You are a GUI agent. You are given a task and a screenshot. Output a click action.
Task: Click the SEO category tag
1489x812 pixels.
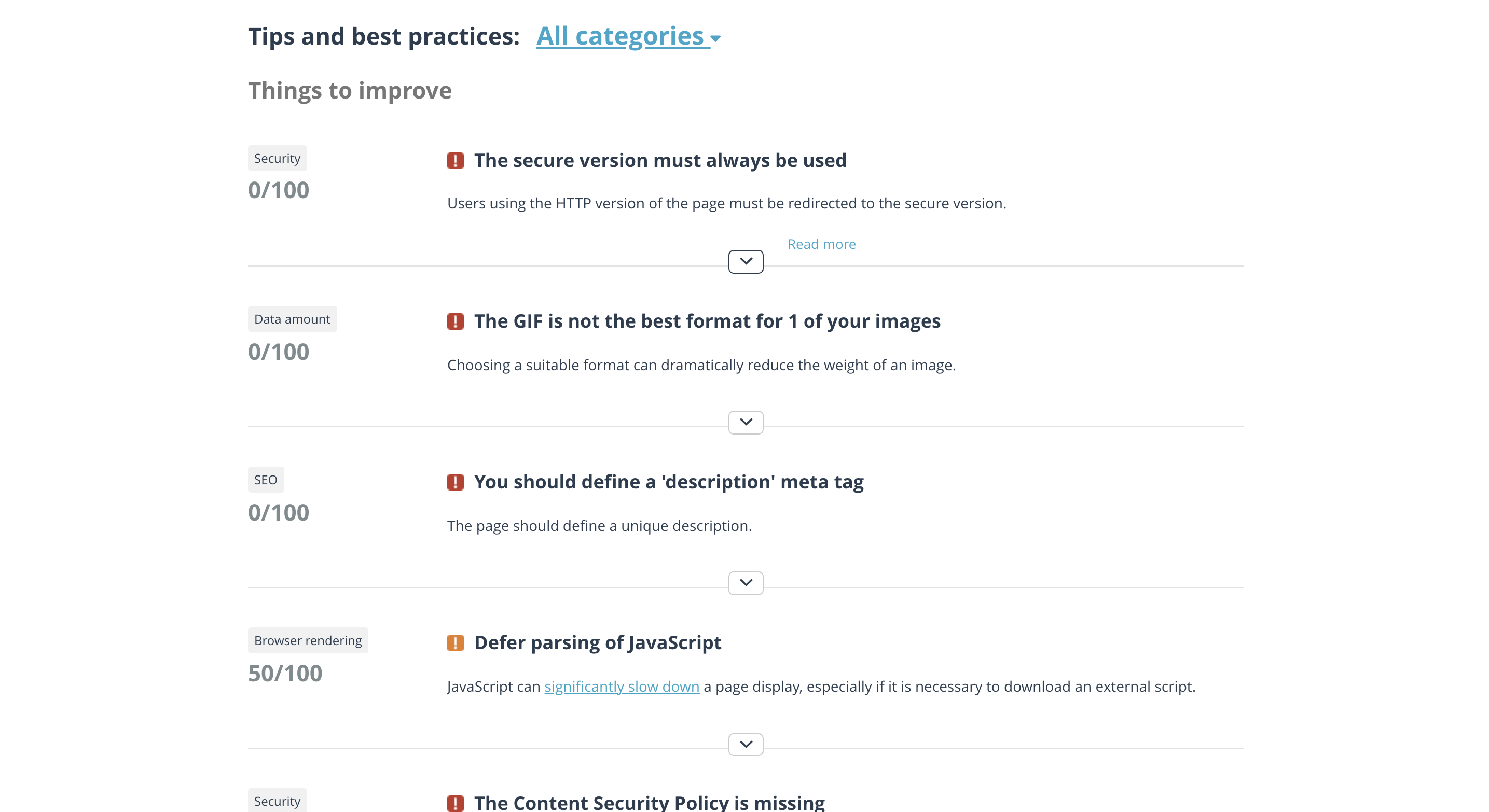click(265, 480)
